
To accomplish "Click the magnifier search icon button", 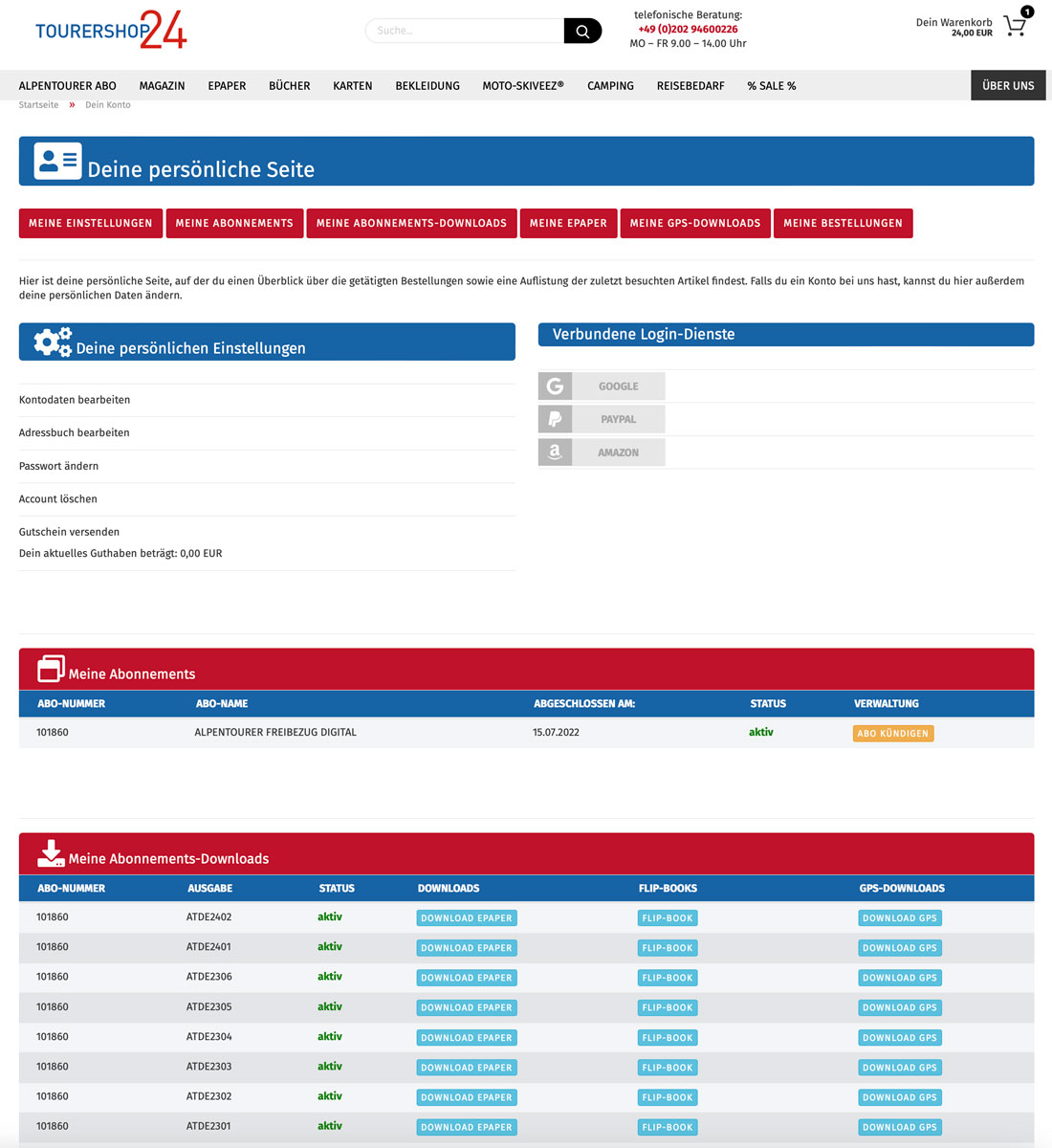I will click(x=581, y=31).
